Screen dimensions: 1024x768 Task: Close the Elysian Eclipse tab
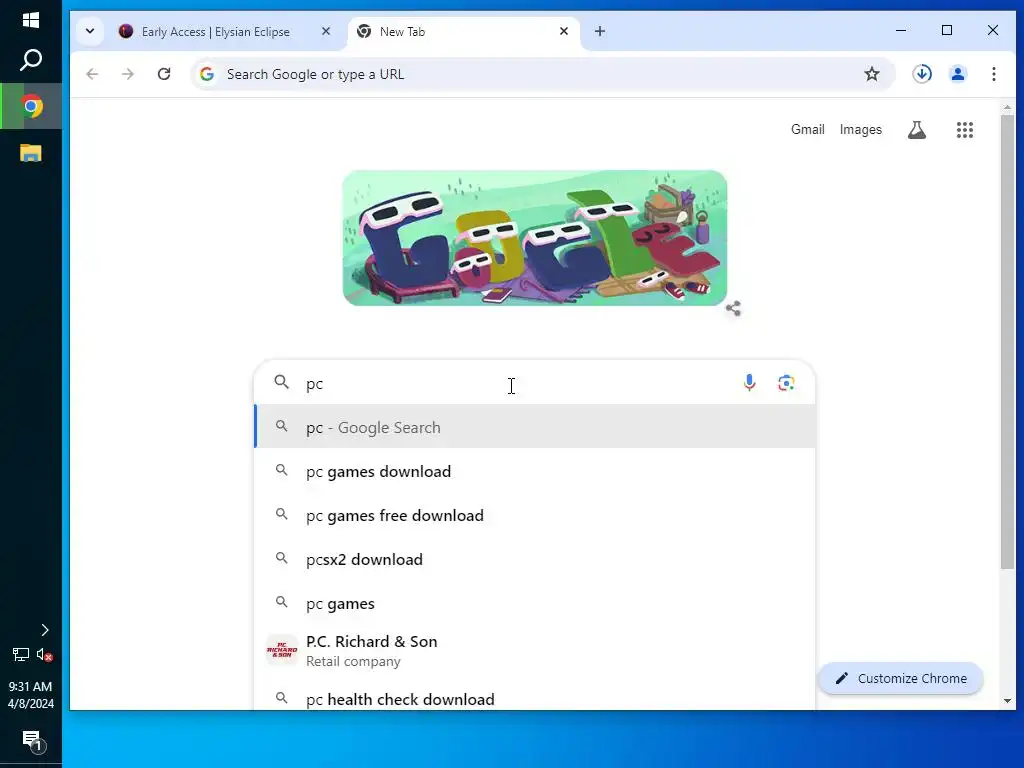coord(326,31)
